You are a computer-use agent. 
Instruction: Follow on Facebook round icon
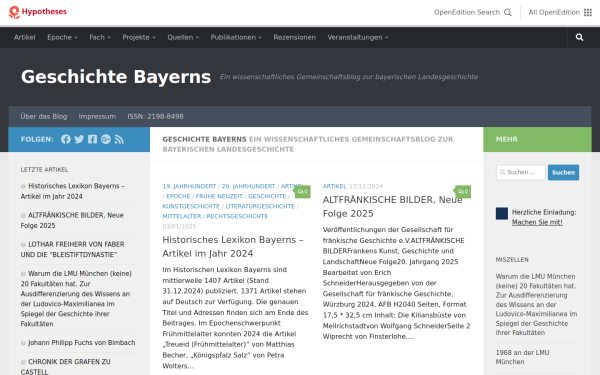coord(66,139)
